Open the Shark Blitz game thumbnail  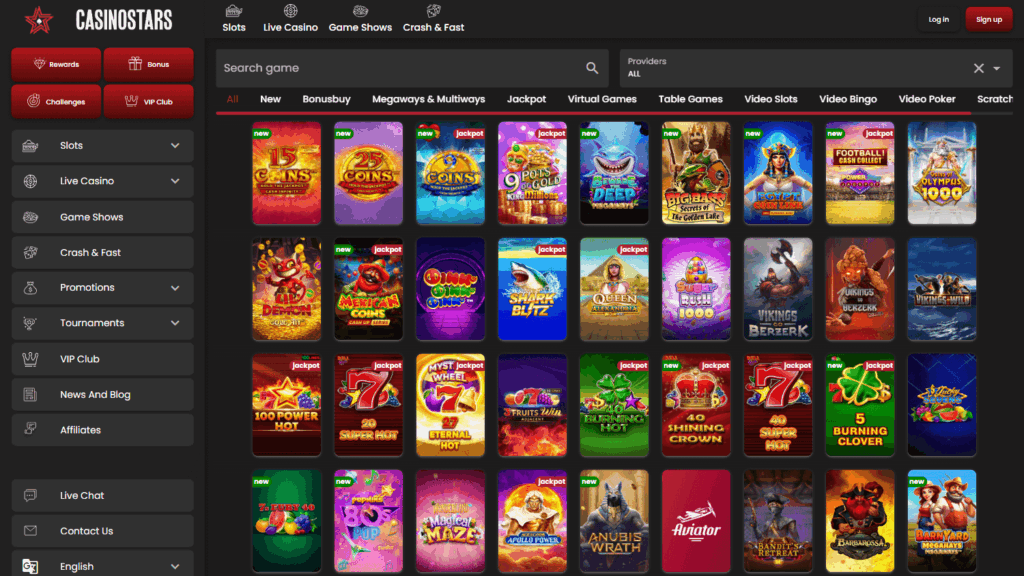(x=532, y=289)
